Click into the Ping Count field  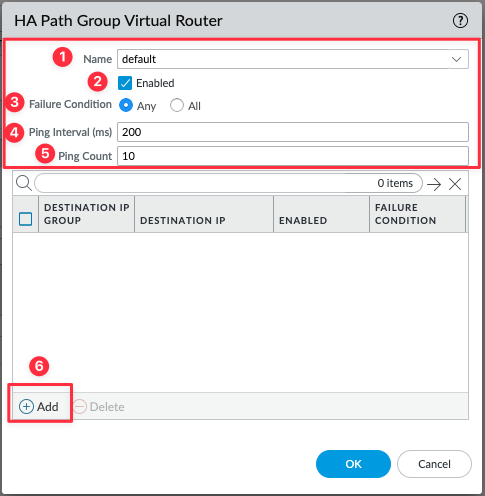point(293,156)
